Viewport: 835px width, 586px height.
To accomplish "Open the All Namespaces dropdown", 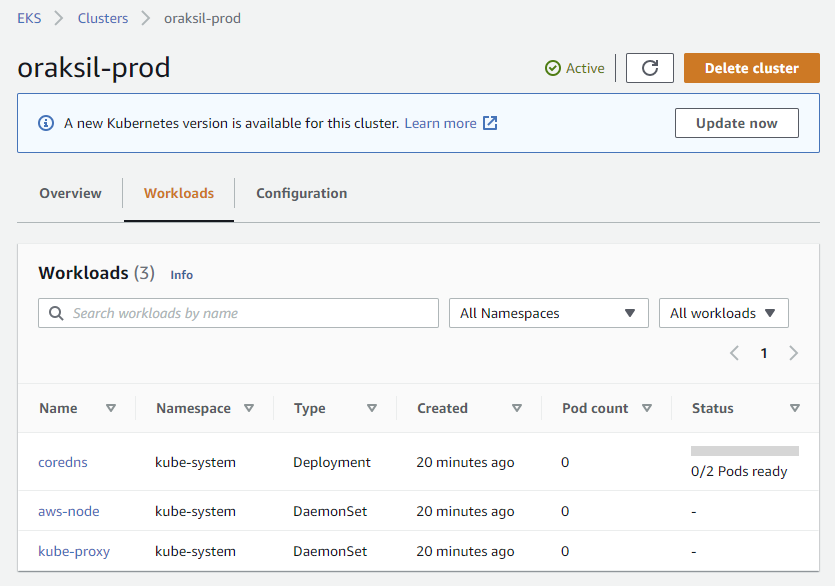I will pos(548,313).
